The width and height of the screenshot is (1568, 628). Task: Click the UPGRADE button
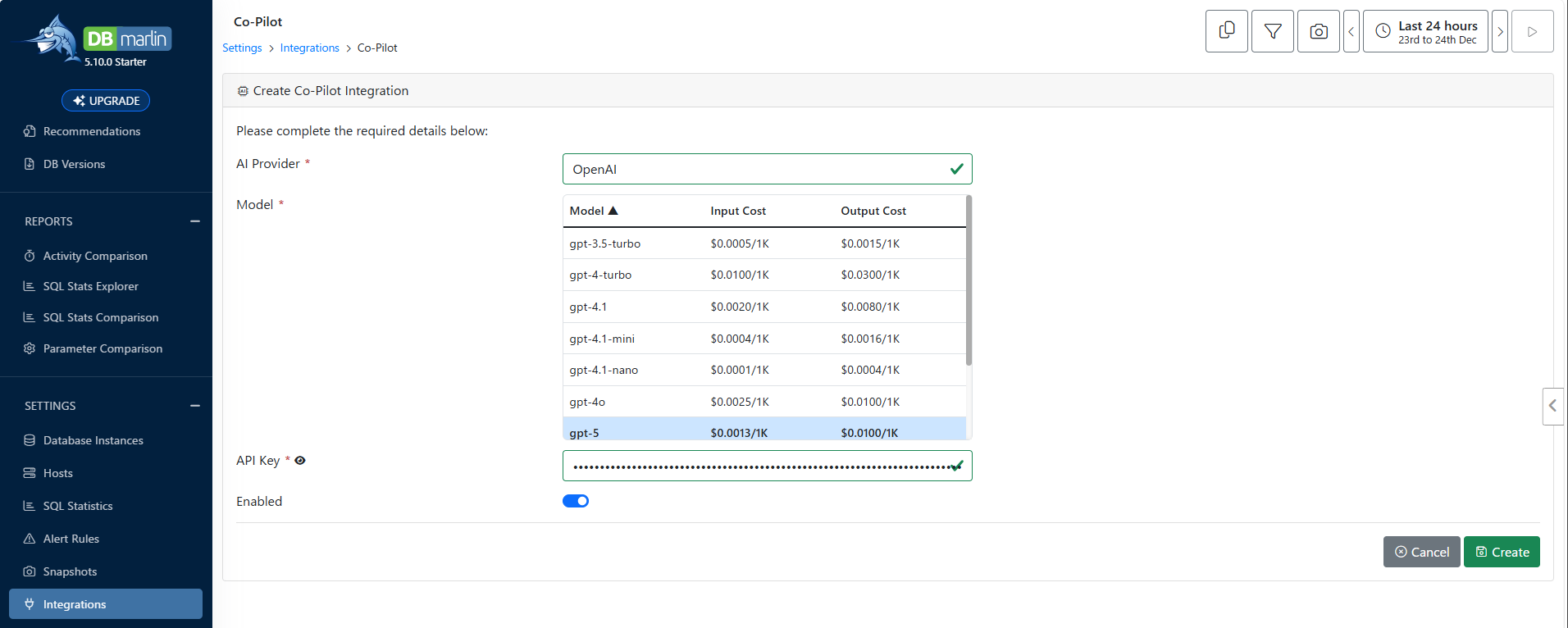click(x=106, y=100)
